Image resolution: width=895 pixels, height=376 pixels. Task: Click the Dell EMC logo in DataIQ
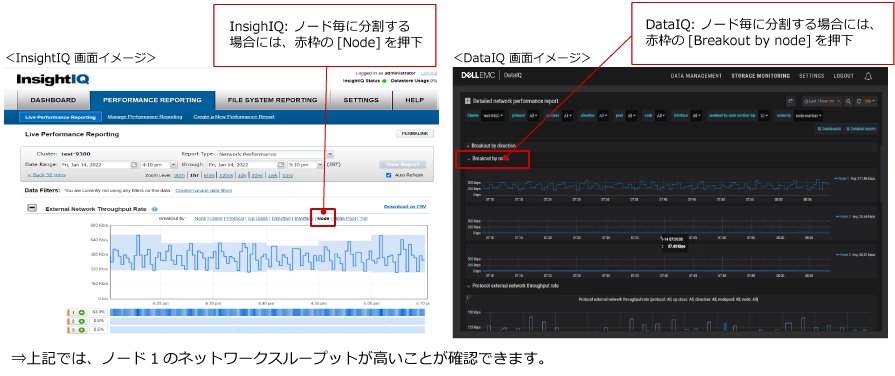coord(479,75)
